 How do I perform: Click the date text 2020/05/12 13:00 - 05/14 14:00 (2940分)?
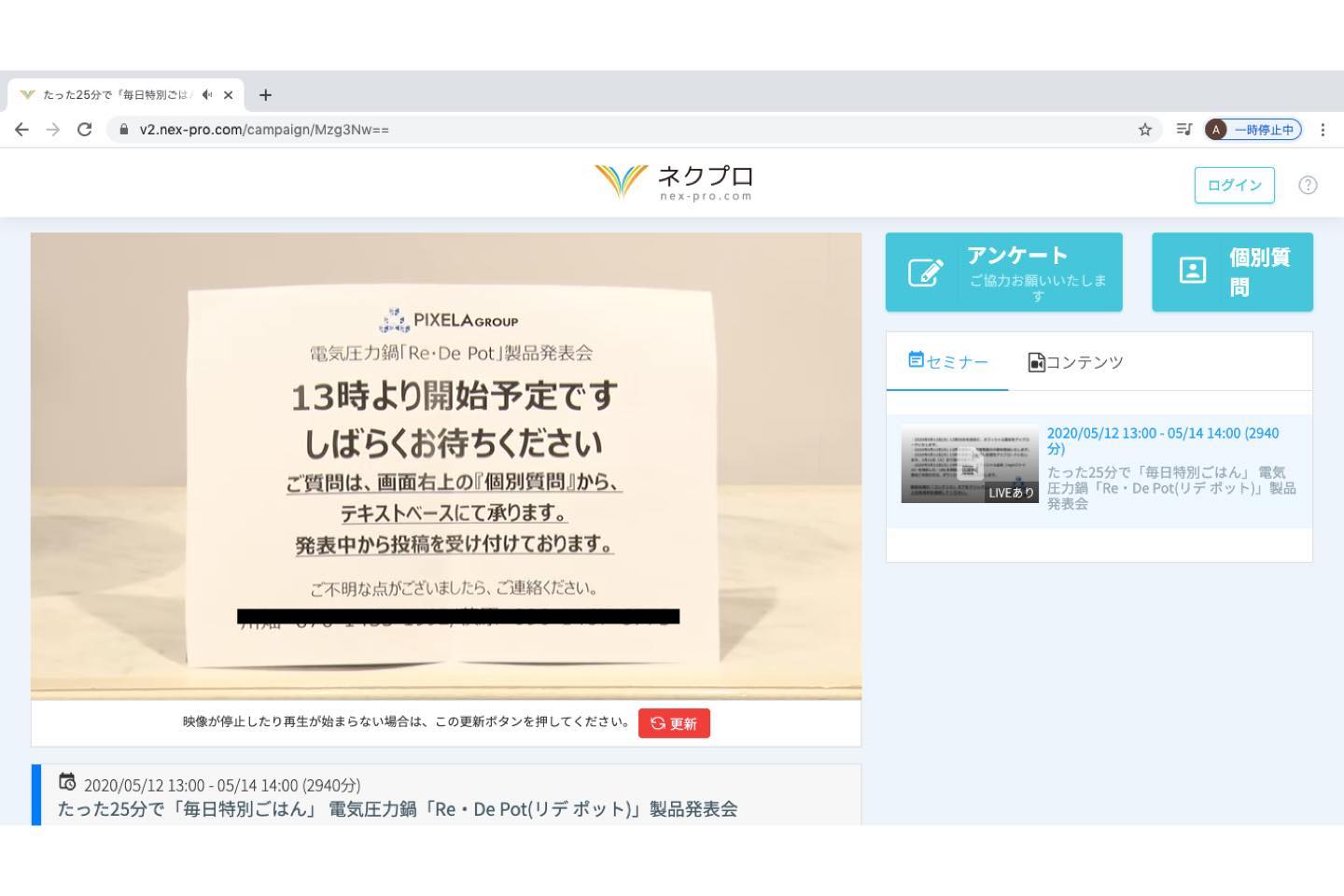[x=222, y=786]
